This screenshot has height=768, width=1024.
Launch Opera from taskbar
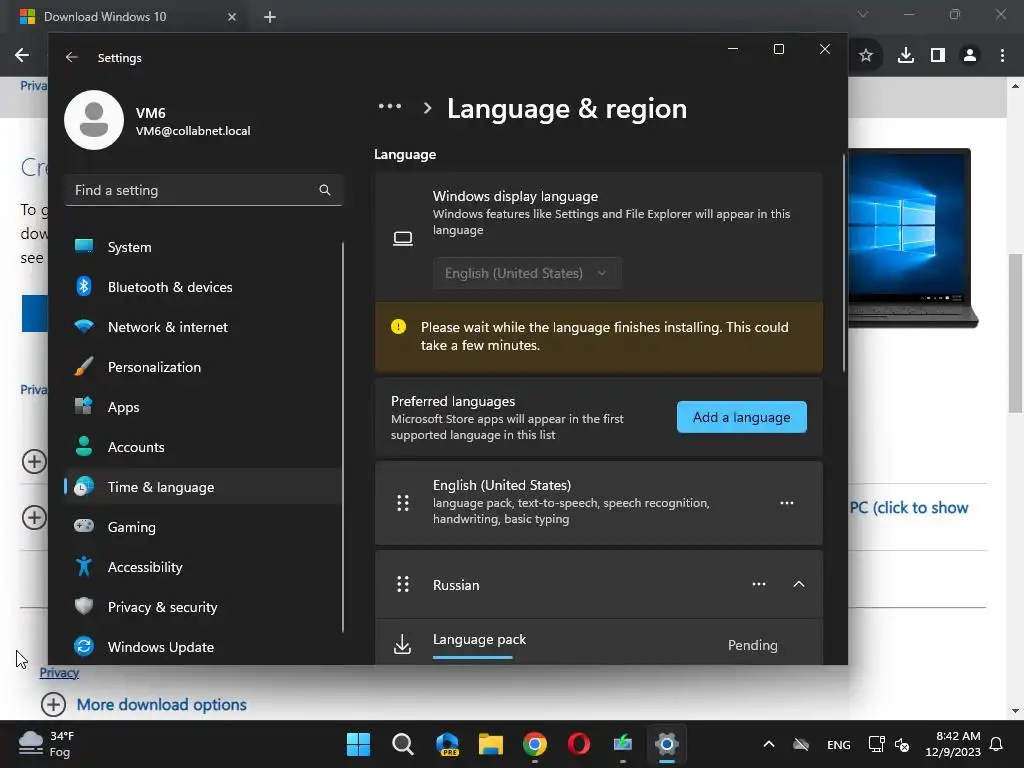[579, 744]
